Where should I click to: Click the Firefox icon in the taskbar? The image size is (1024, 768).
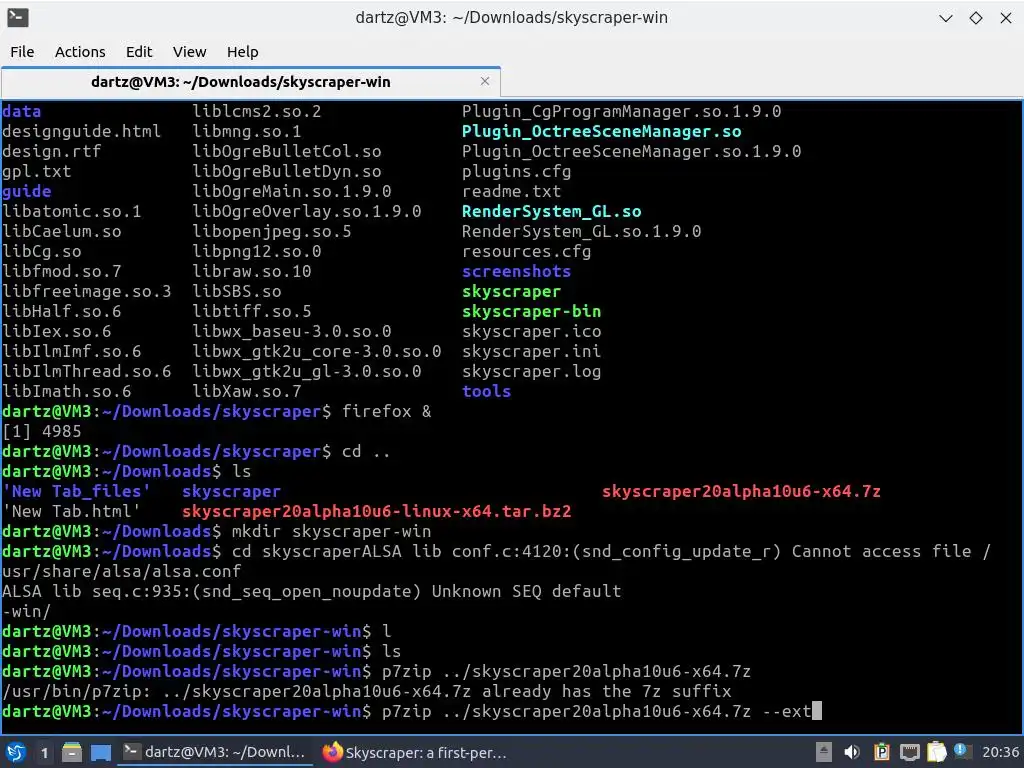[x=332, y=752]
